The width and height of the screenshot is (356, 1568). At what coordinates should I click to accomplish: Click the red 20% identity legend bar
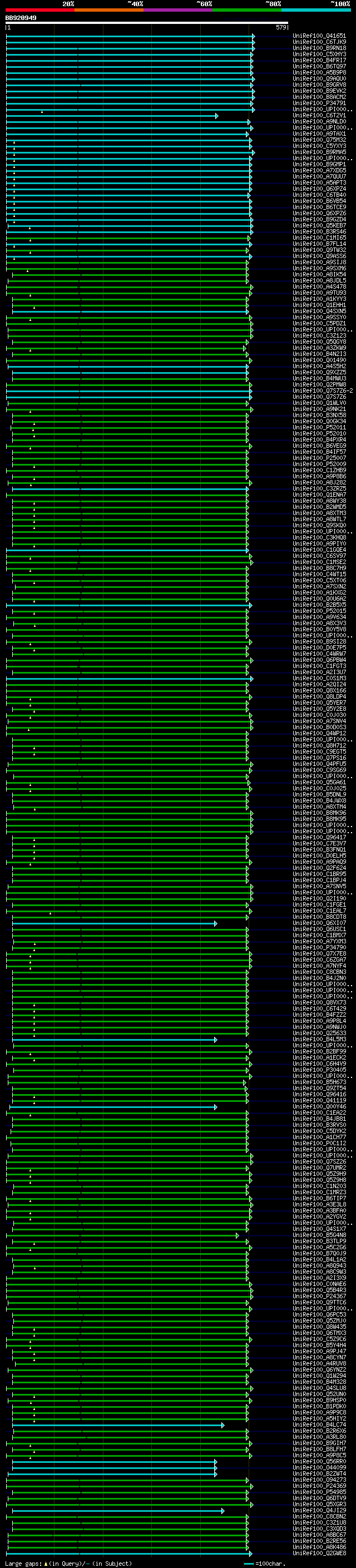39,10
